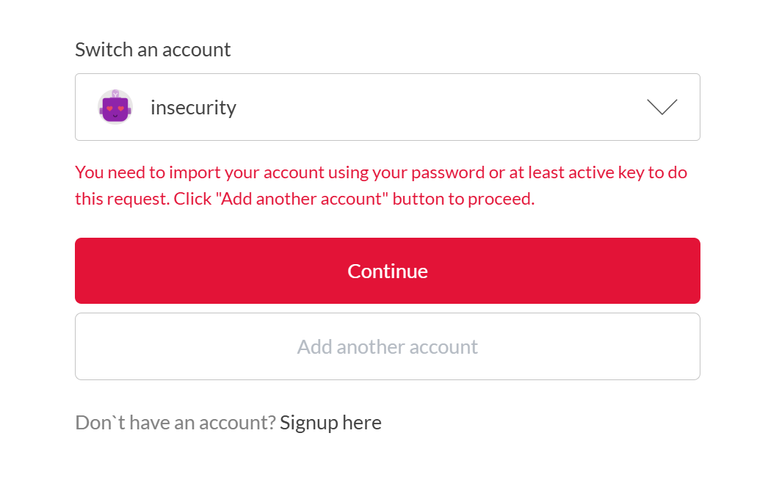The width and height of the screenshot is (768, 485).
Task: Select the insecurity account name
Action: 193,107
